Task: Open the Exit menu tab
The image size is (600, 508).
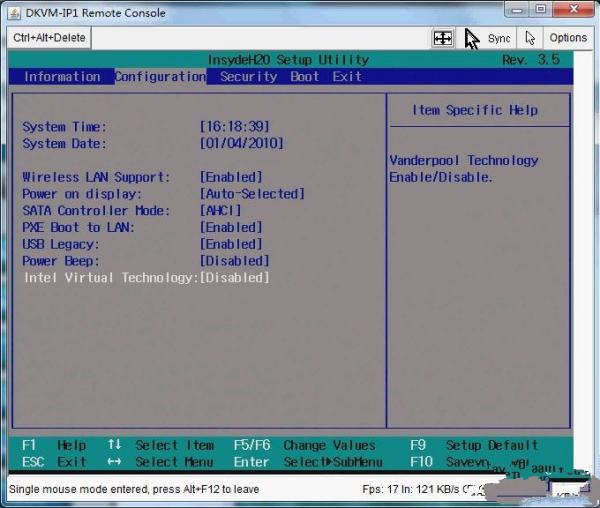Action: pos(347,77)
